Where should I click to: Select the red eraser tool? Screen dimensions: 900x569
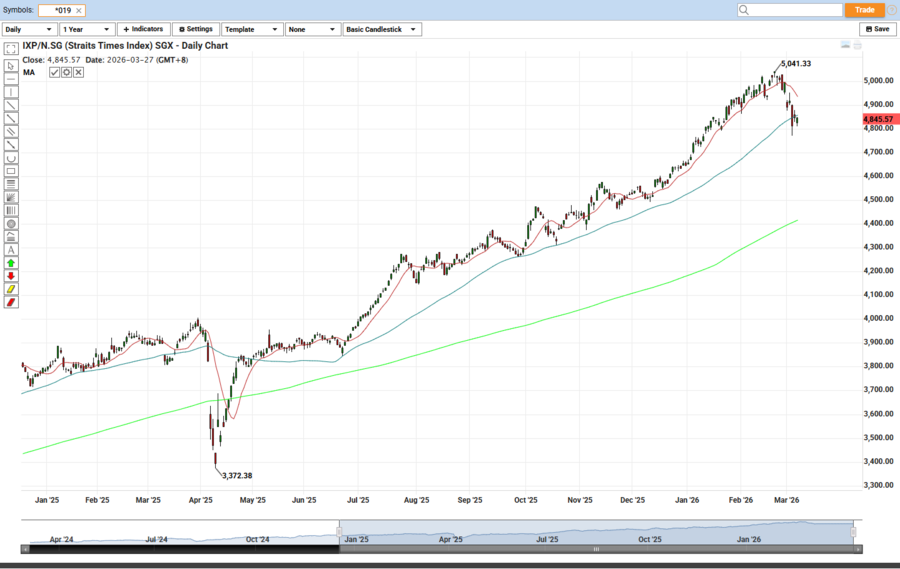tap(11, 302)
